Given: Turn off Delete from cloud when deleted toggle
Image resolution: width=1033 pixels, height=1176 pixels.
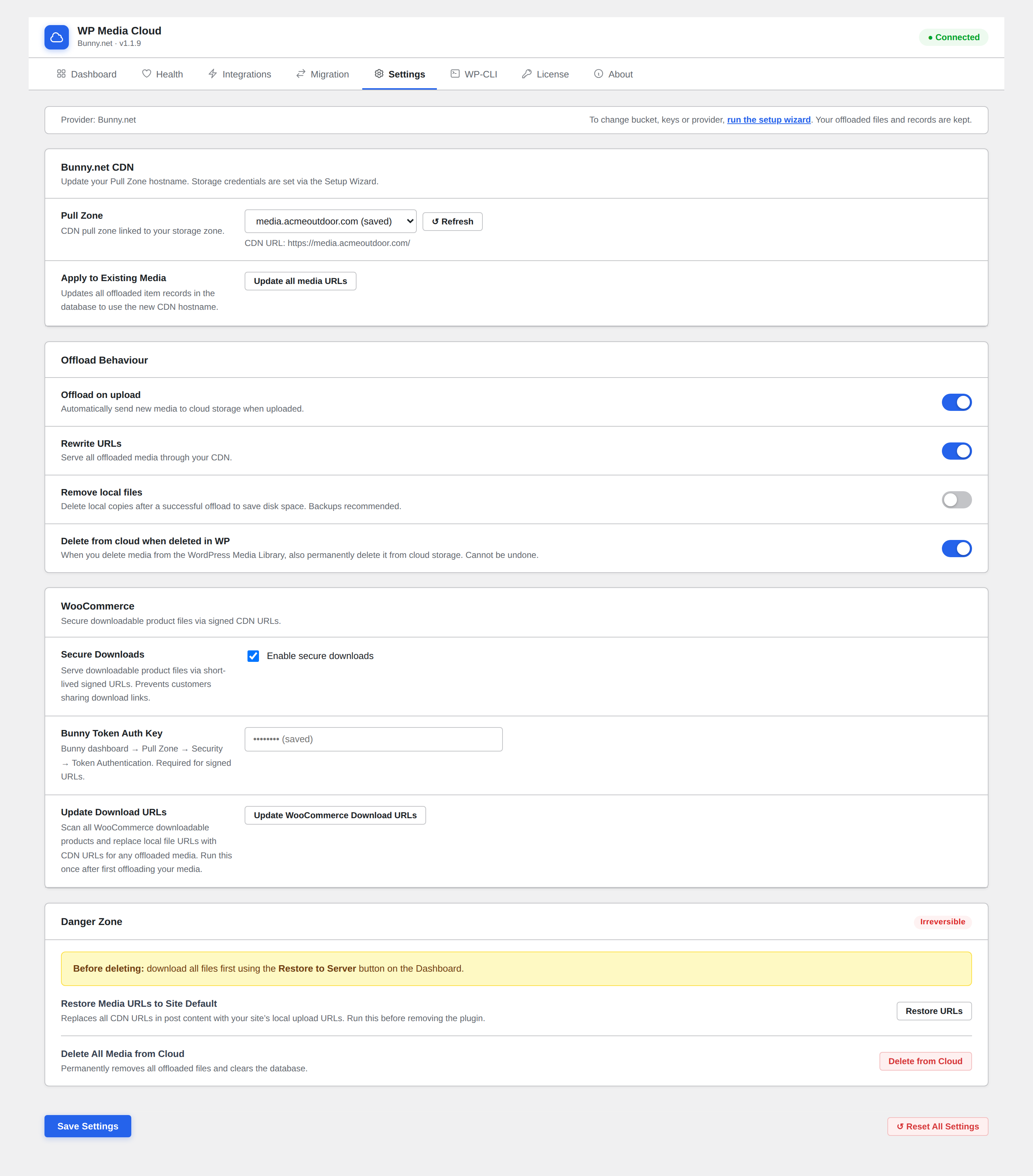Looking at the screenshot, I should coord(957,548).
